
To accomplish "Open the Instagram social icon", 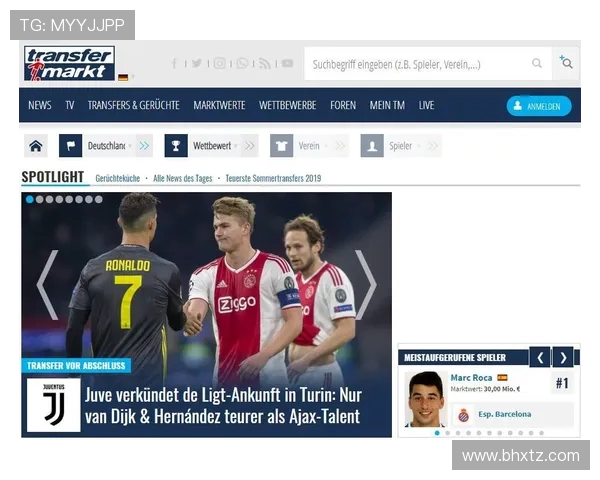I will [219, 63].
